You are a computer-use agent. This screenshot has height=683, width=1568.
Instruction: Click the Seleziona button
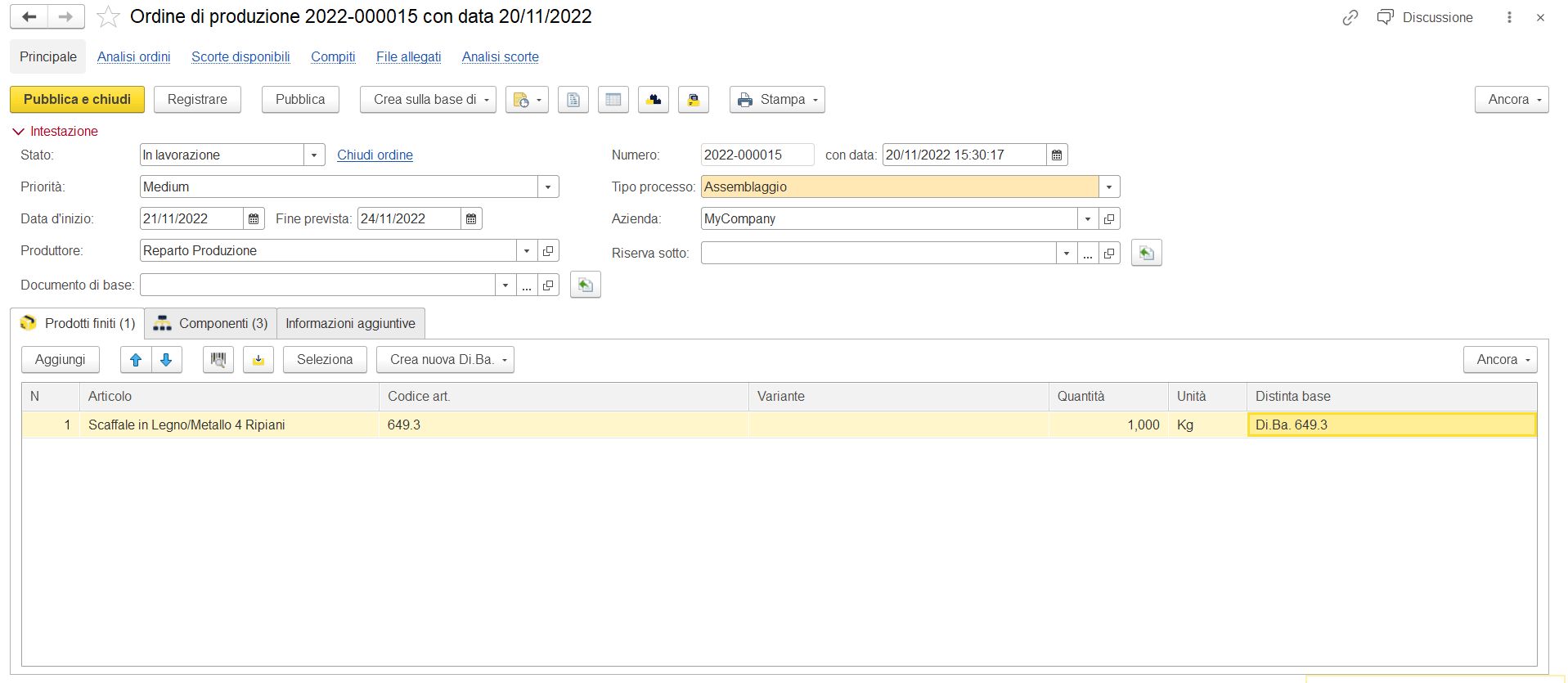coord(325,359)
